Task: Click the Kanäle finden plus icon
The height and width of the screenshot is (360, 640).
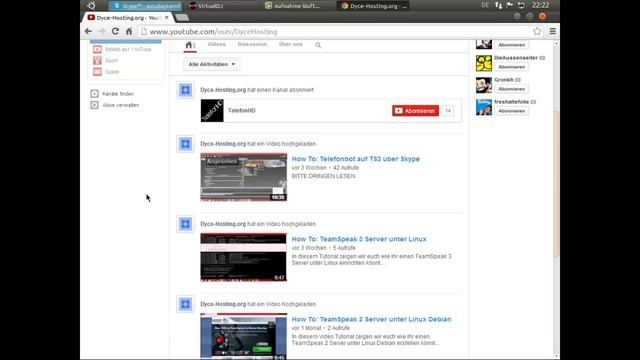Action: pos(95,94)
